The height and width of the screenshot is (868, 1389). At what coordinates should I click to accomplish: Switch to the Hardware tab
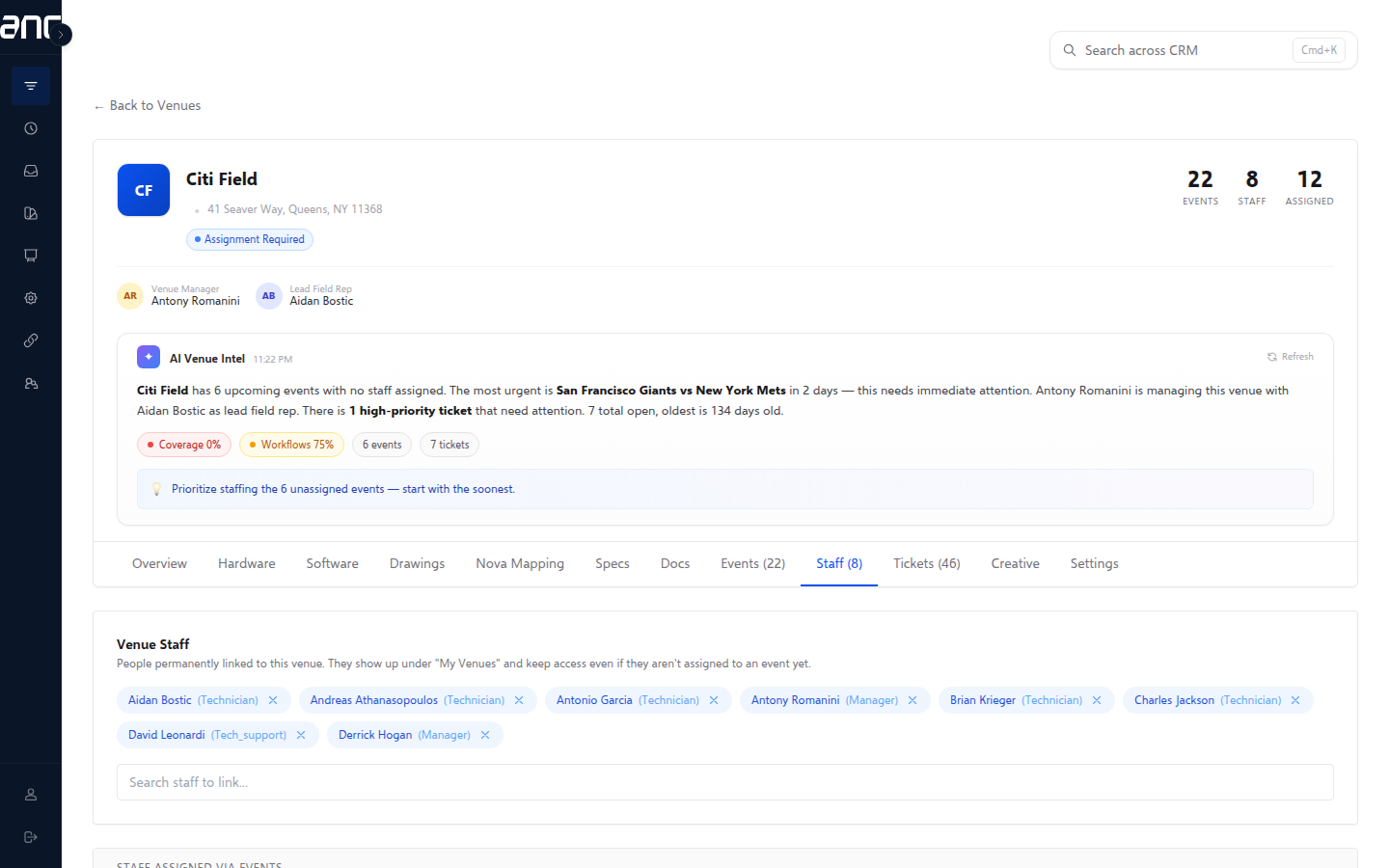247,563
